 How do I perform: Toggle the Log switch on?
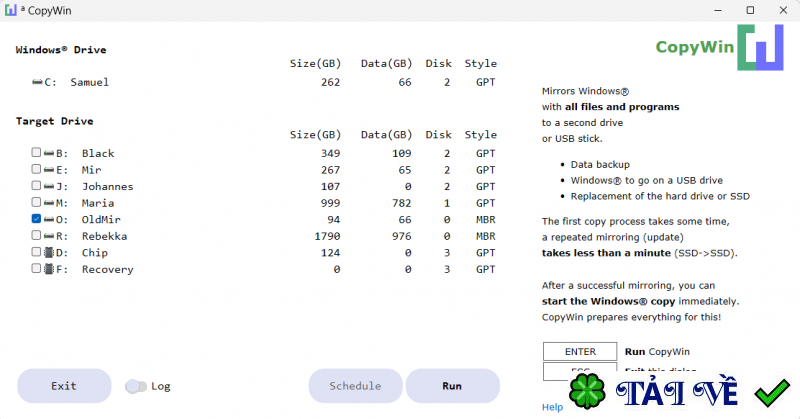(136, 386)
